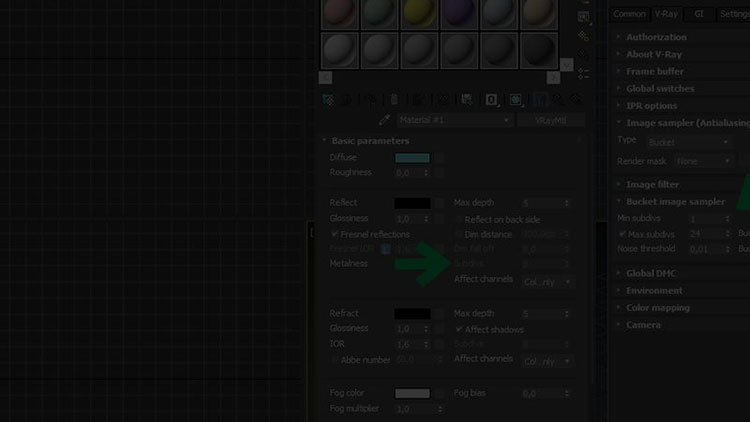Click the Material ID channel icon

point(491,100)
